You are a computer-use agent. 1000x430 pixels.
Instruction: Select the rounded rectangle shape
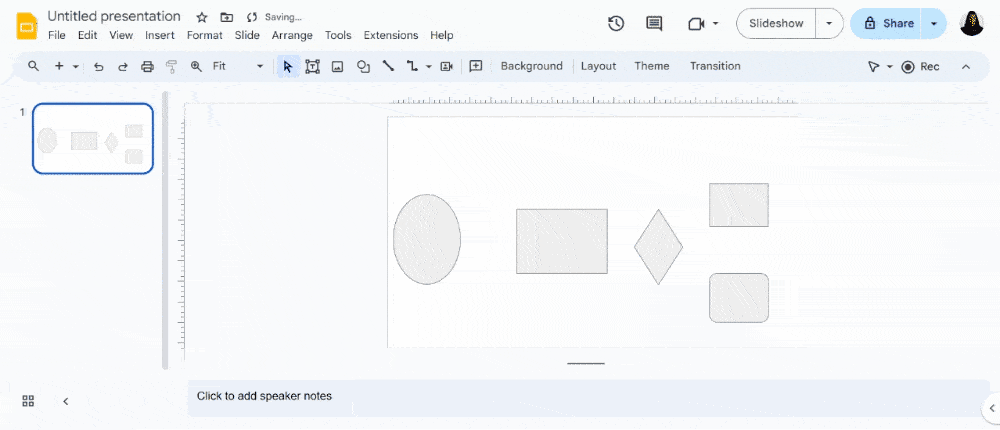click(739, 298)
